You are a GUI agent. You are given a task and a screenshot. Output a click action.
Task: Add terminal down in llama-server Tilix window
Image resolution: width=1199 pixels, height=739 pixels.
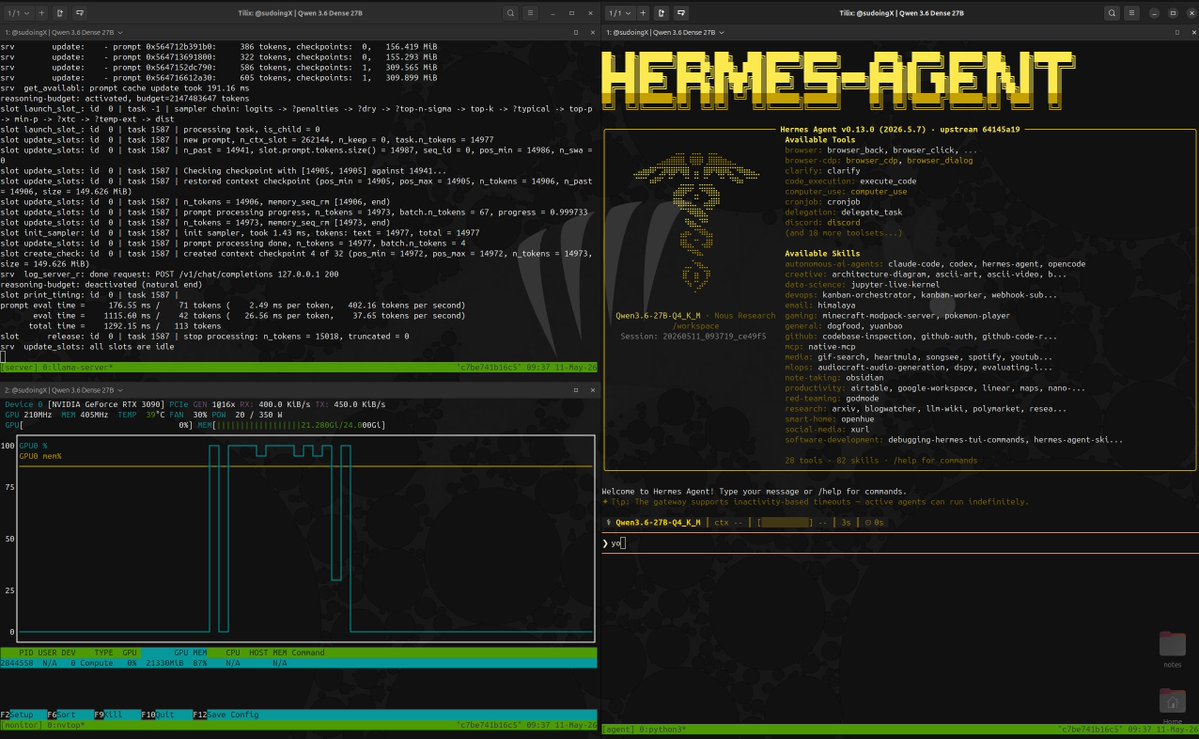80,13
